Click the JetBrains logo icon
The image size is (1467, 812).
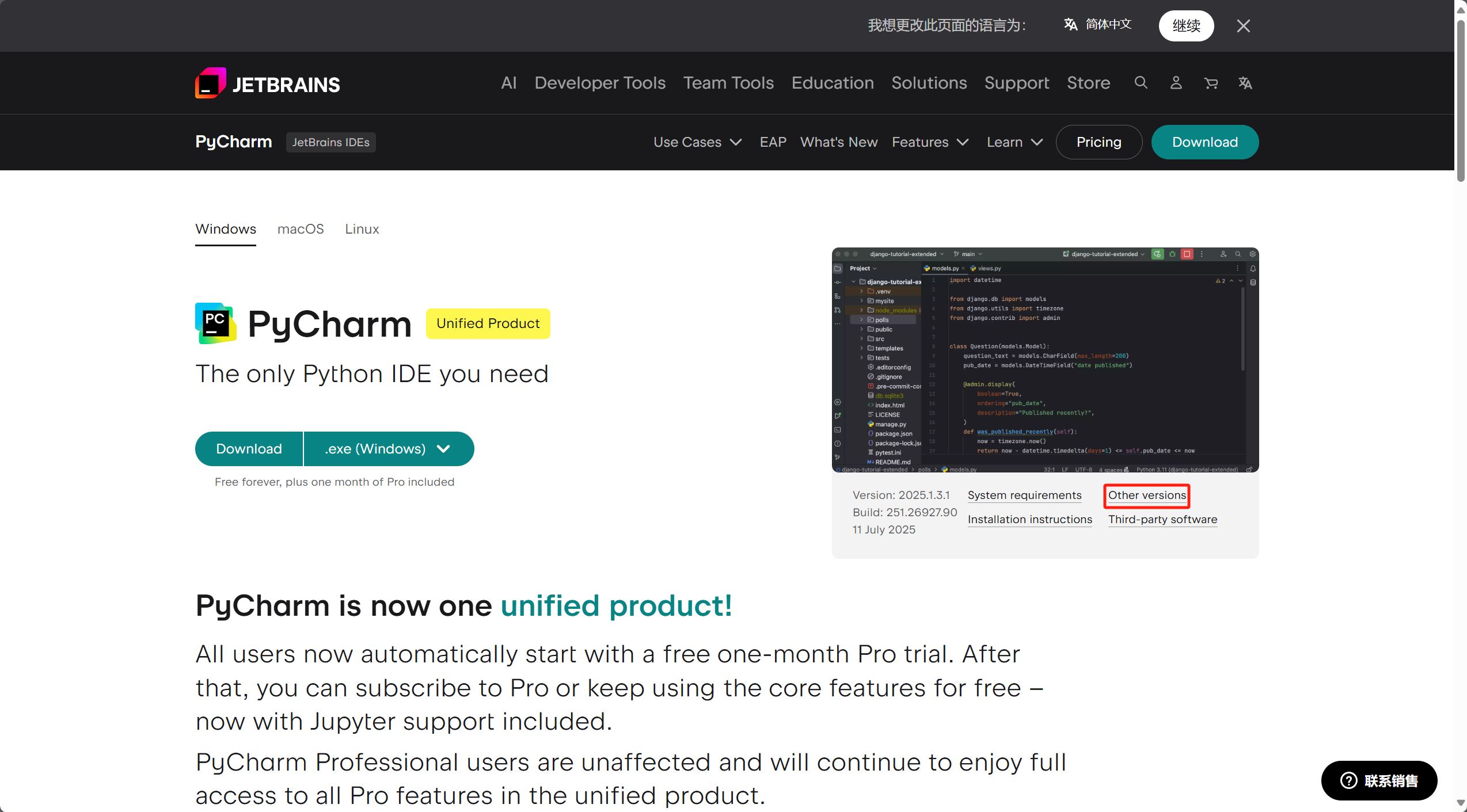coord(210,83)
